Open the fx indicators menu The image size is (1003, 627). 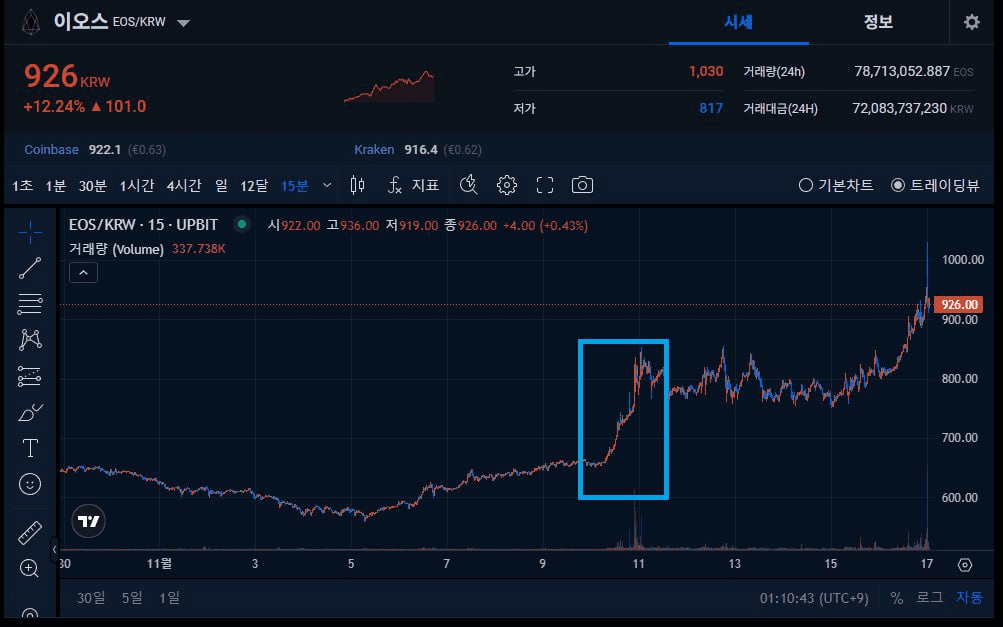point(395,186)
